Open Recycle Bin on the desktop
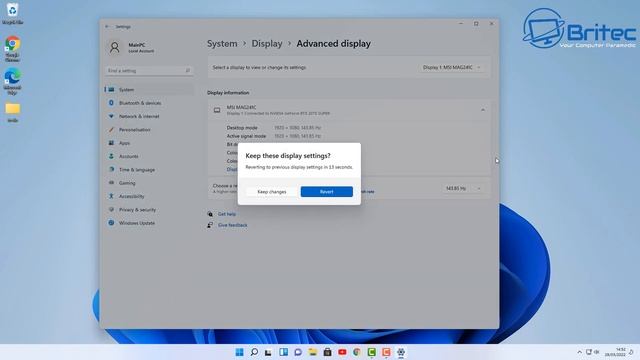This screenshot has height=360, width=640. 12,13
